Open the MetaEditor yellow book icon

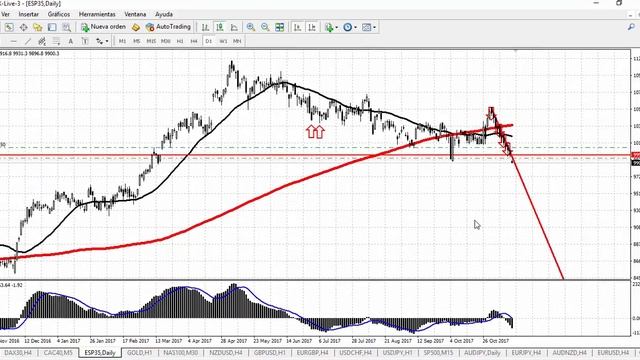click(136, 27)
